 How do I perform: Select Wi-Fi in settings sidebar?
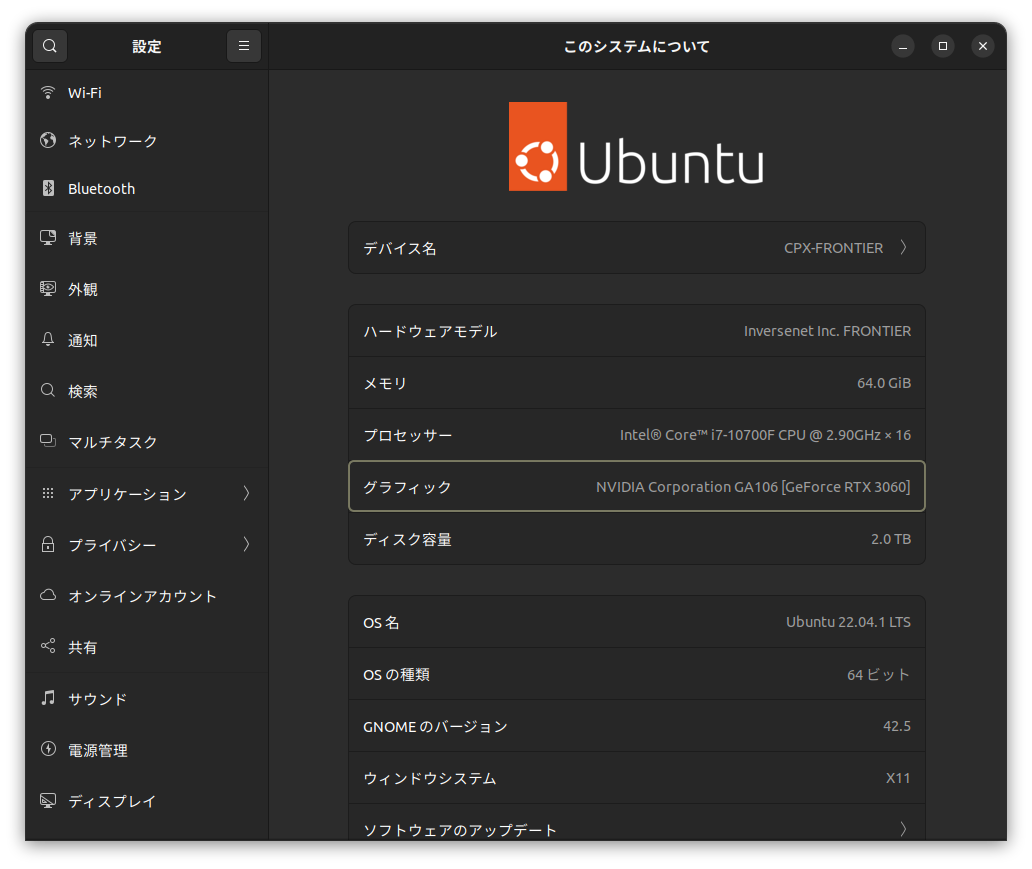click(147, 93)
